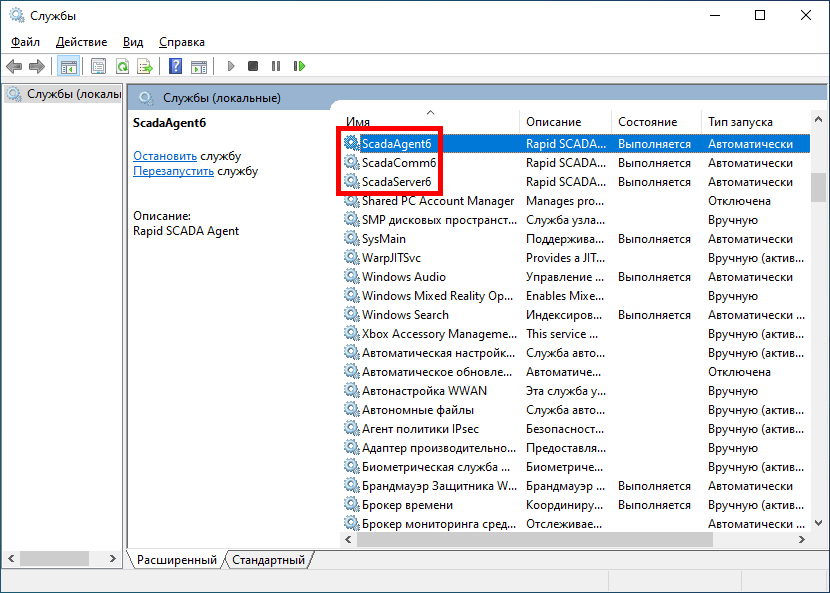The height and width of the screenshot is (593, 830).
Task: Open the Вид menu
Action: coord(133,42)
